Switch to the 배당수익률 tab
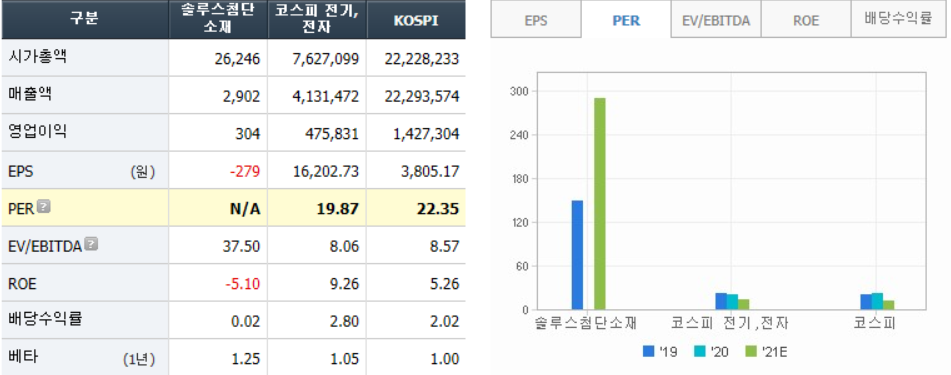951x375 pixels. pos(898,19)
